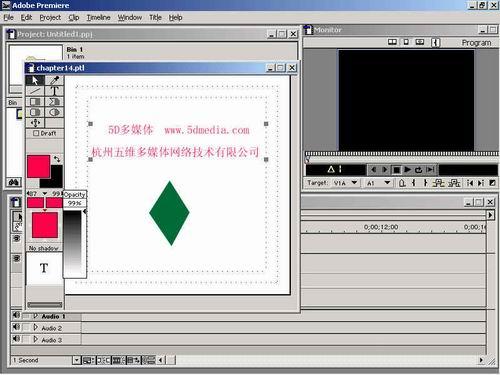Click the Opacity 99% value field

point(75,203)
